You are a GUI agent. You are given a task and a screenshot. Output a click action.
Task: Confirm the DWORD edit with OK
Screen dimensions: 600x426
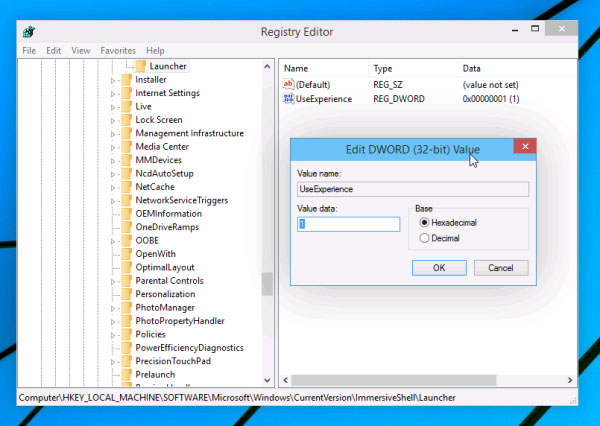pyautogui.click(x=439, y=268)
